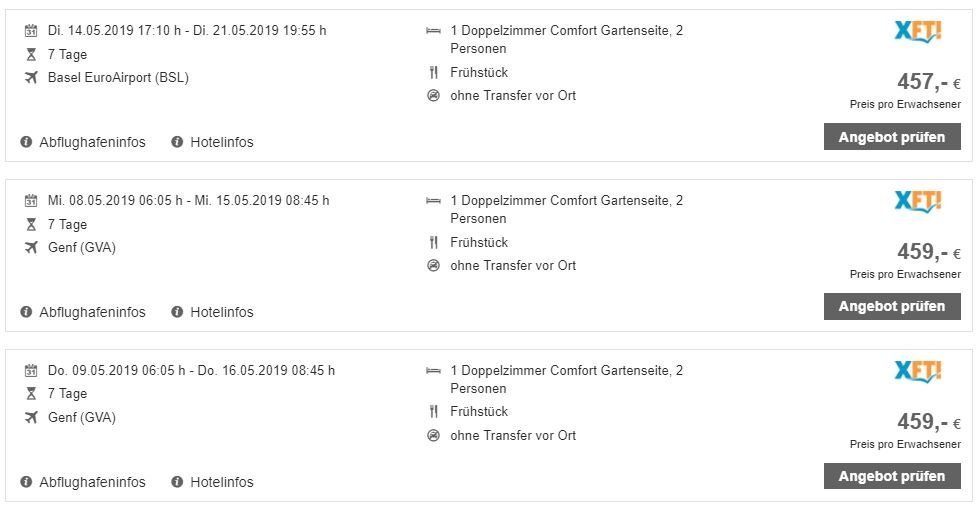Check the 457 € Basel offer
Viewport: 980px width, 507px height.
pyautogui.click(x=892, y=137)
